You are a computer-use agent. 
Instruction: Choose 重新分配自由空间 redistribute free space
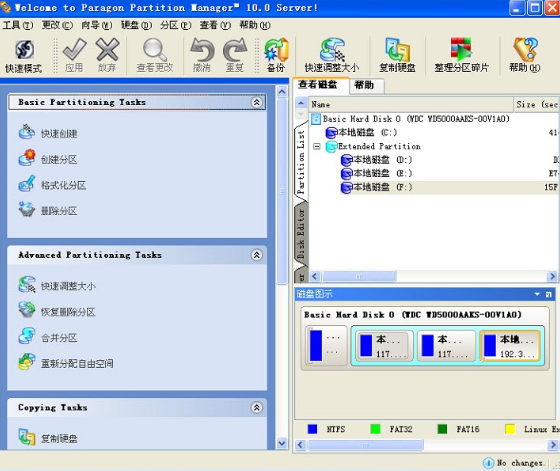coord(66,363)
